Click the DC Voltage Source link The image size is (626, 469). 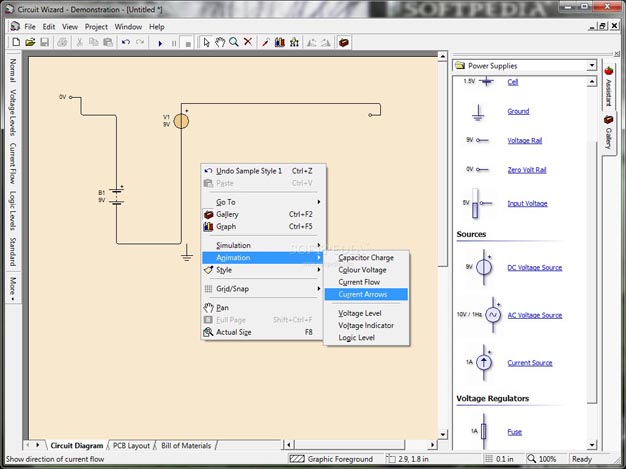(535, 268)
